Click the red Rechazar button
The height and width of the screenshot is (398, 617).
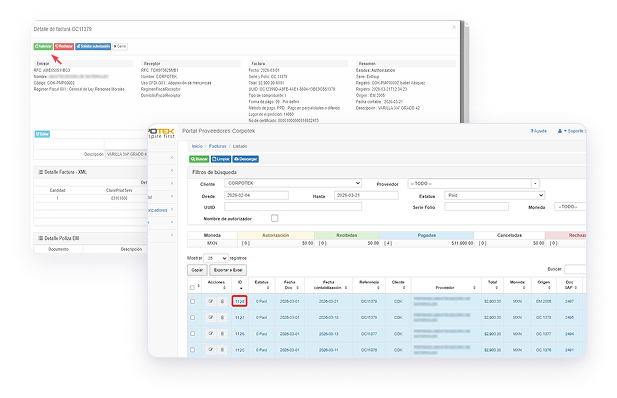click(64, 46)
